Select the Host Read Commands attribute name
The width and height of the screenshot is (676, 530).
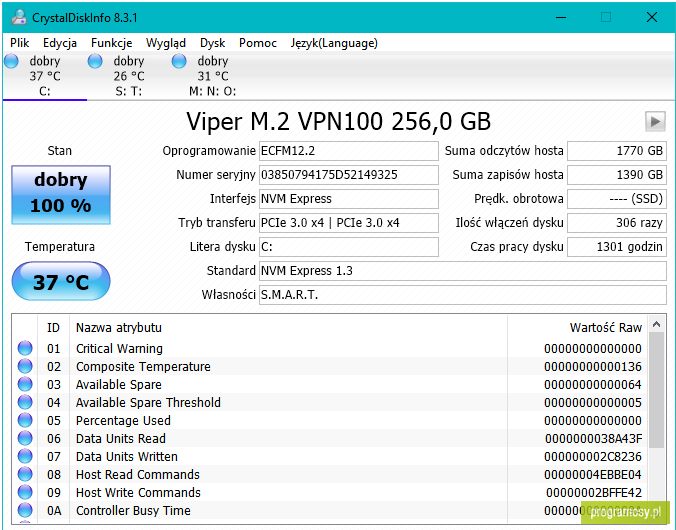tap(138, 474)
